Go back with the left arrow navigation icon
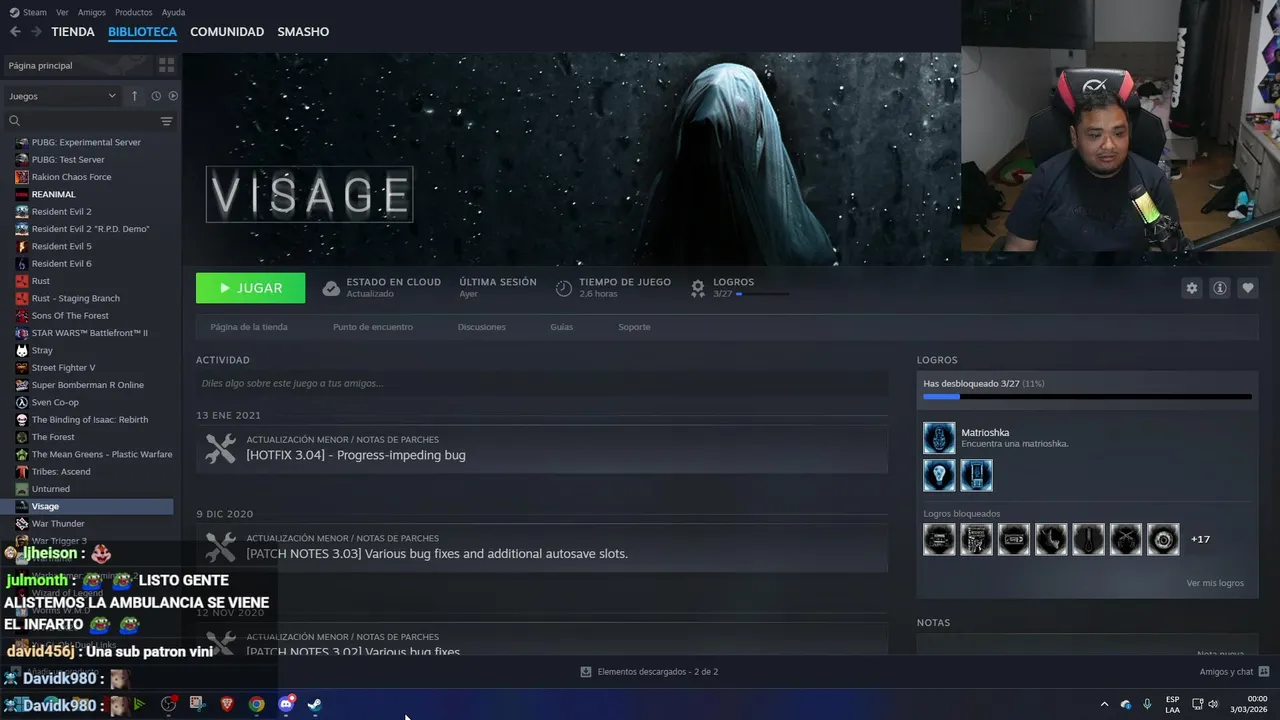Viewport: 1280px width, 720px height. pos(15,32)
